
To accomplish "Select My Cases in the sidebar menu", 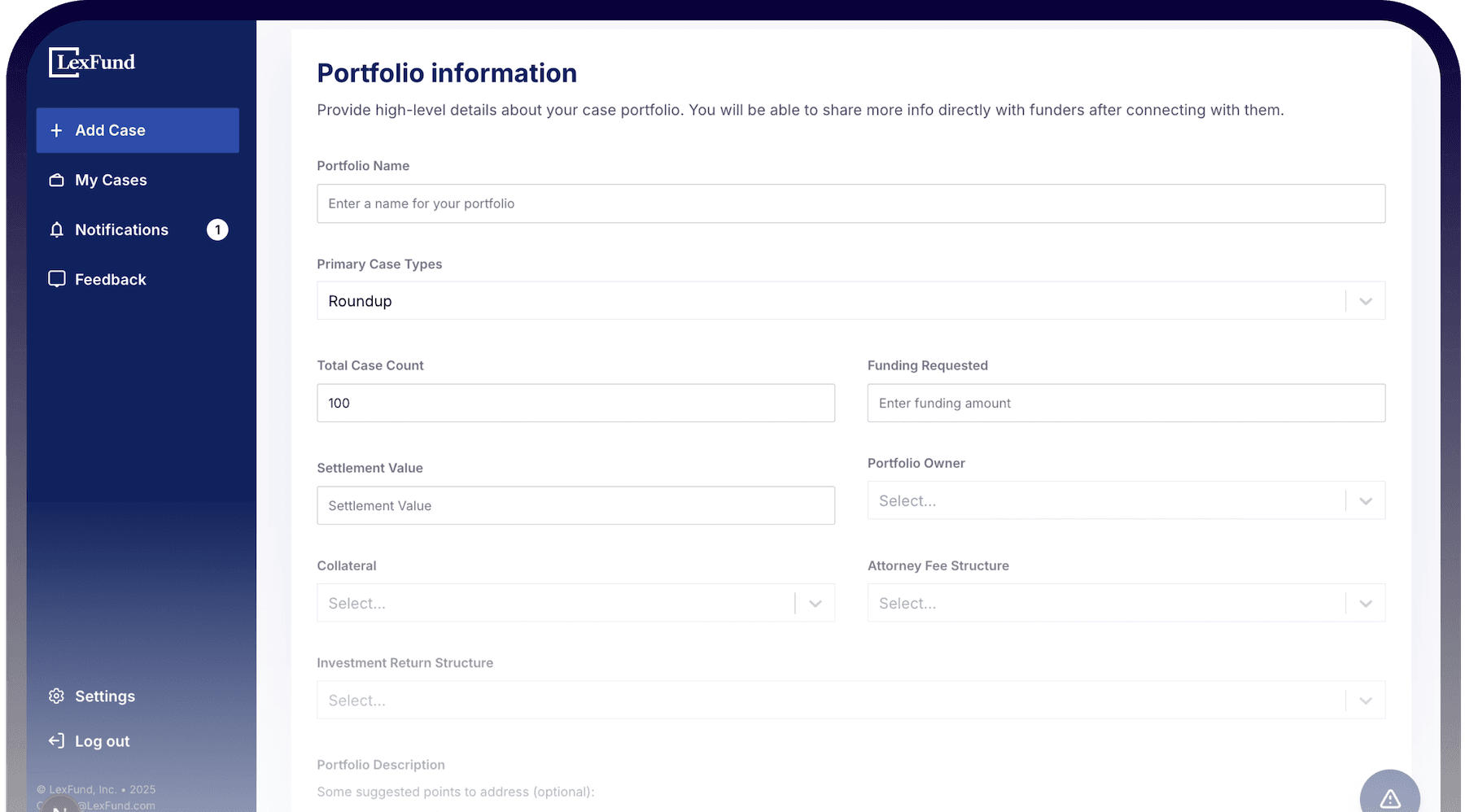I will 110,180.
